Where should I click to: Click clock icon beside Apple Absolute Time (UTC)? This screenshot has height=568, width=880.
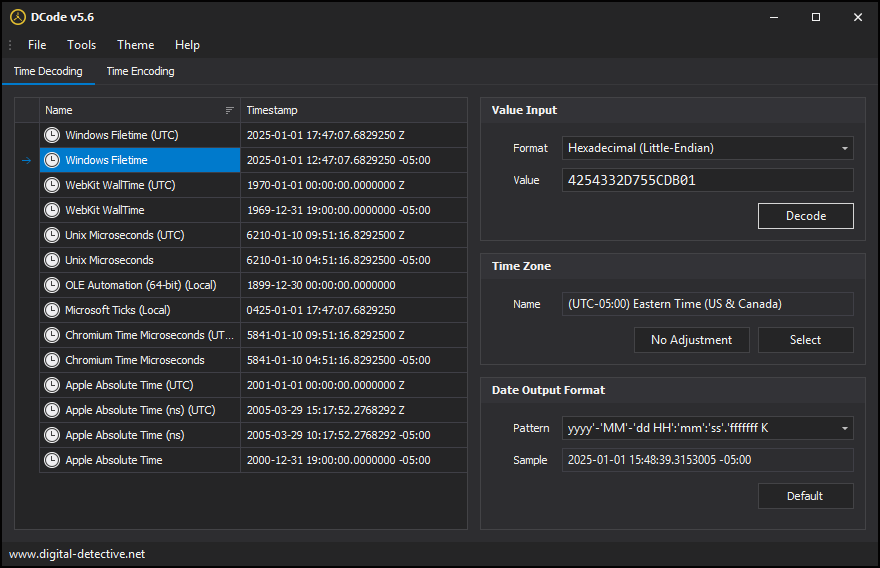point(52,385)
